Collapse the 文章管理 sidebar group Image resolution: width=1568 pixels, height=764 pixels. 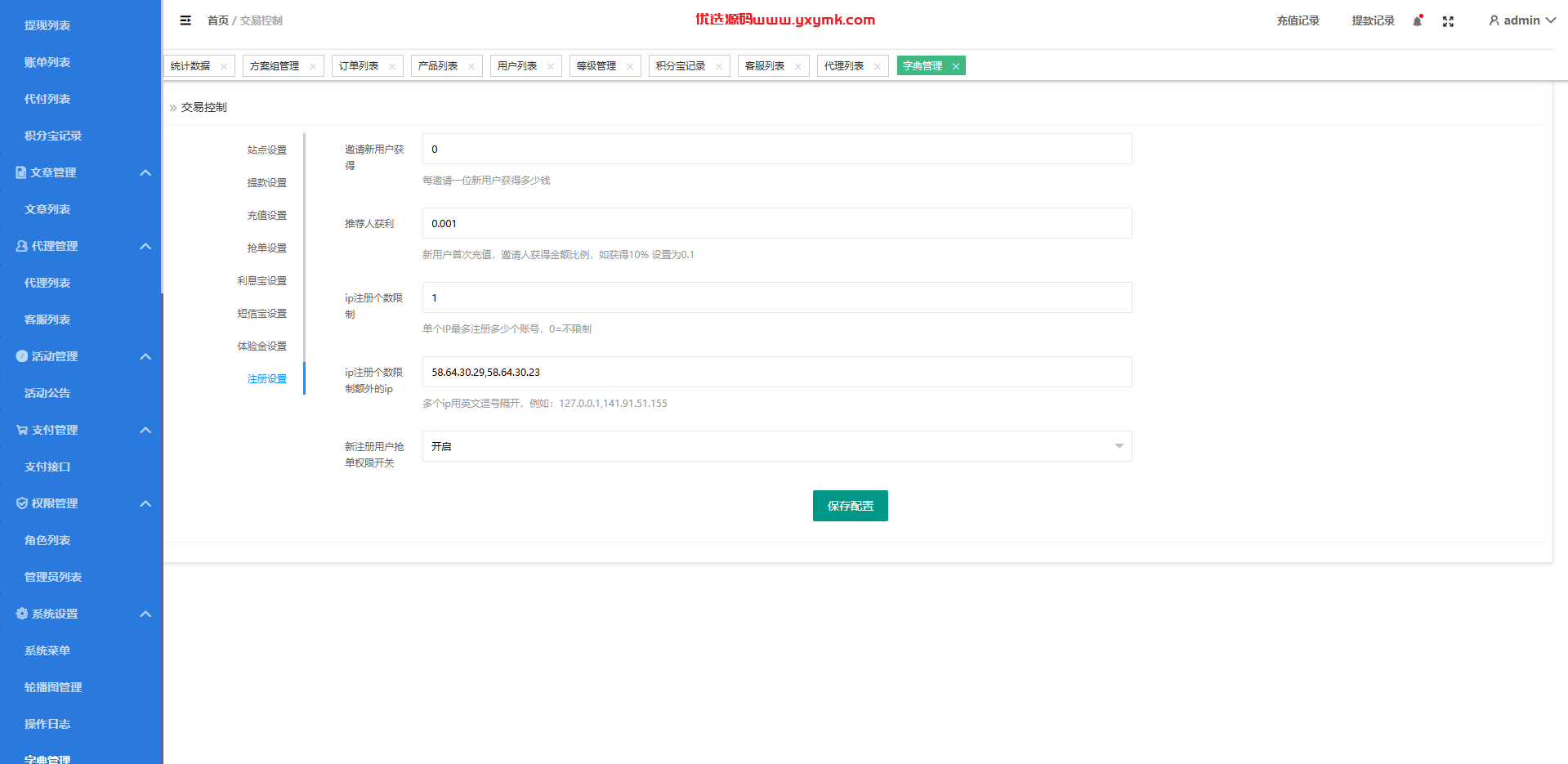click(x=145, y=172)
